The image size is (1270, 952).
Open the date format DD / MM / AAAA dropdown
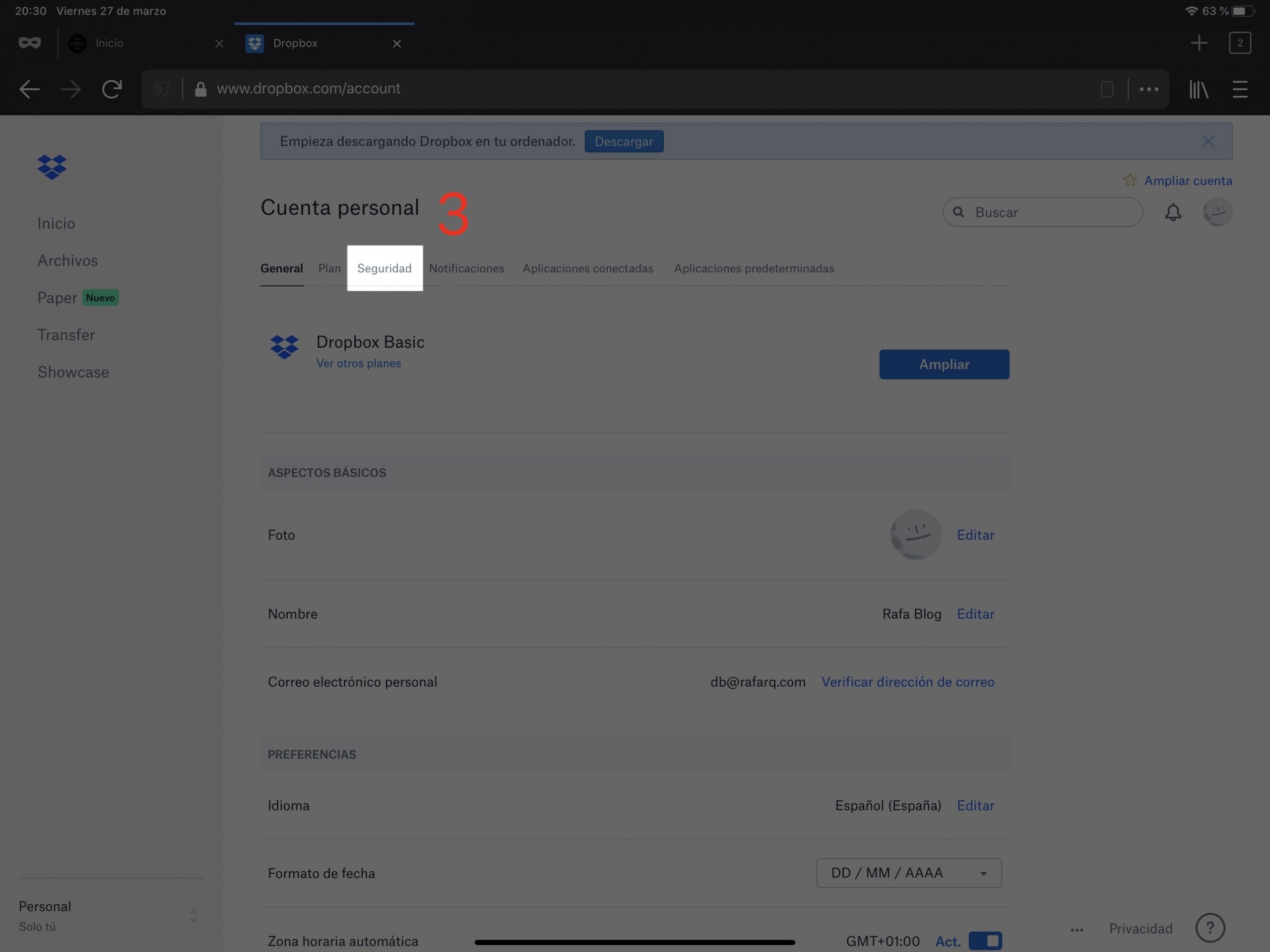tap(908, 873)
